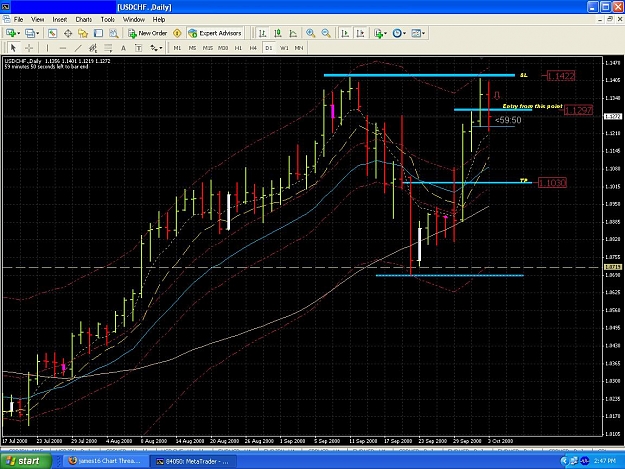Toggle the Terminal panel icon
625x469 pixels.
pyautogui.click(x=98, y=33)
